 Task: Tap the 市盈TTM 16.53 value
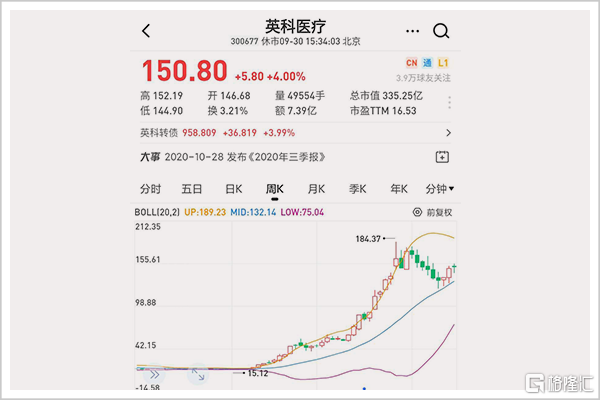pos(383,111)
